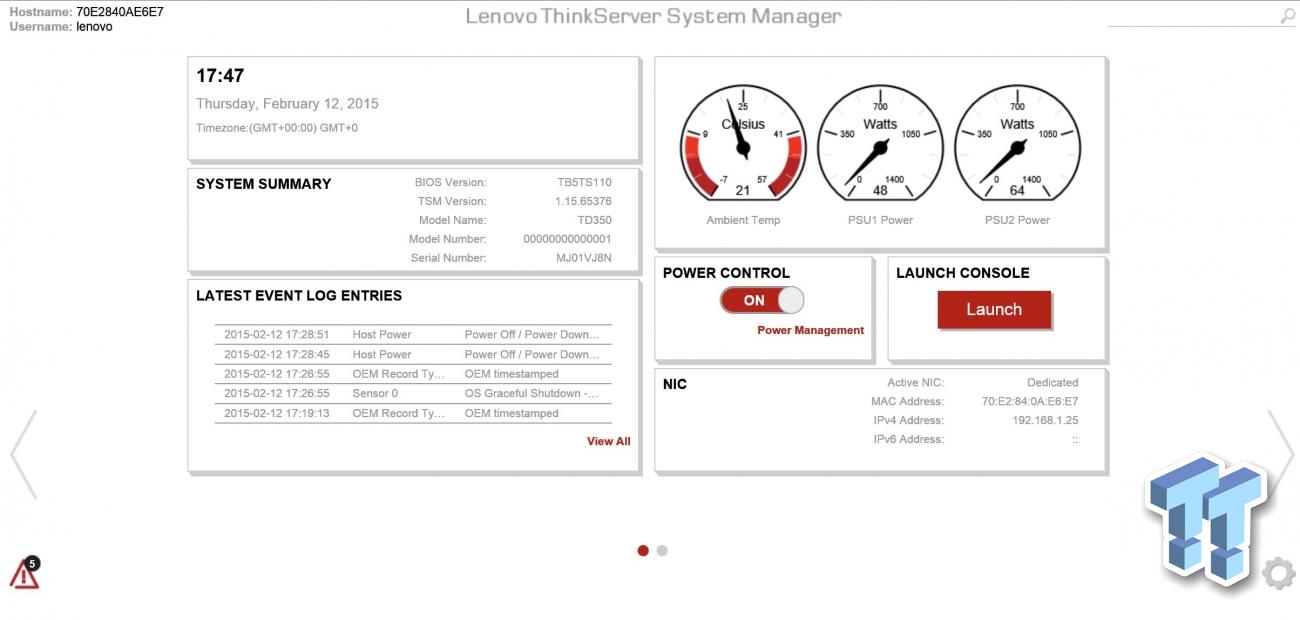Toggle the Power Control switch to OFF
The width and height of the screenshot is (1300, 620).
point(762,299)
